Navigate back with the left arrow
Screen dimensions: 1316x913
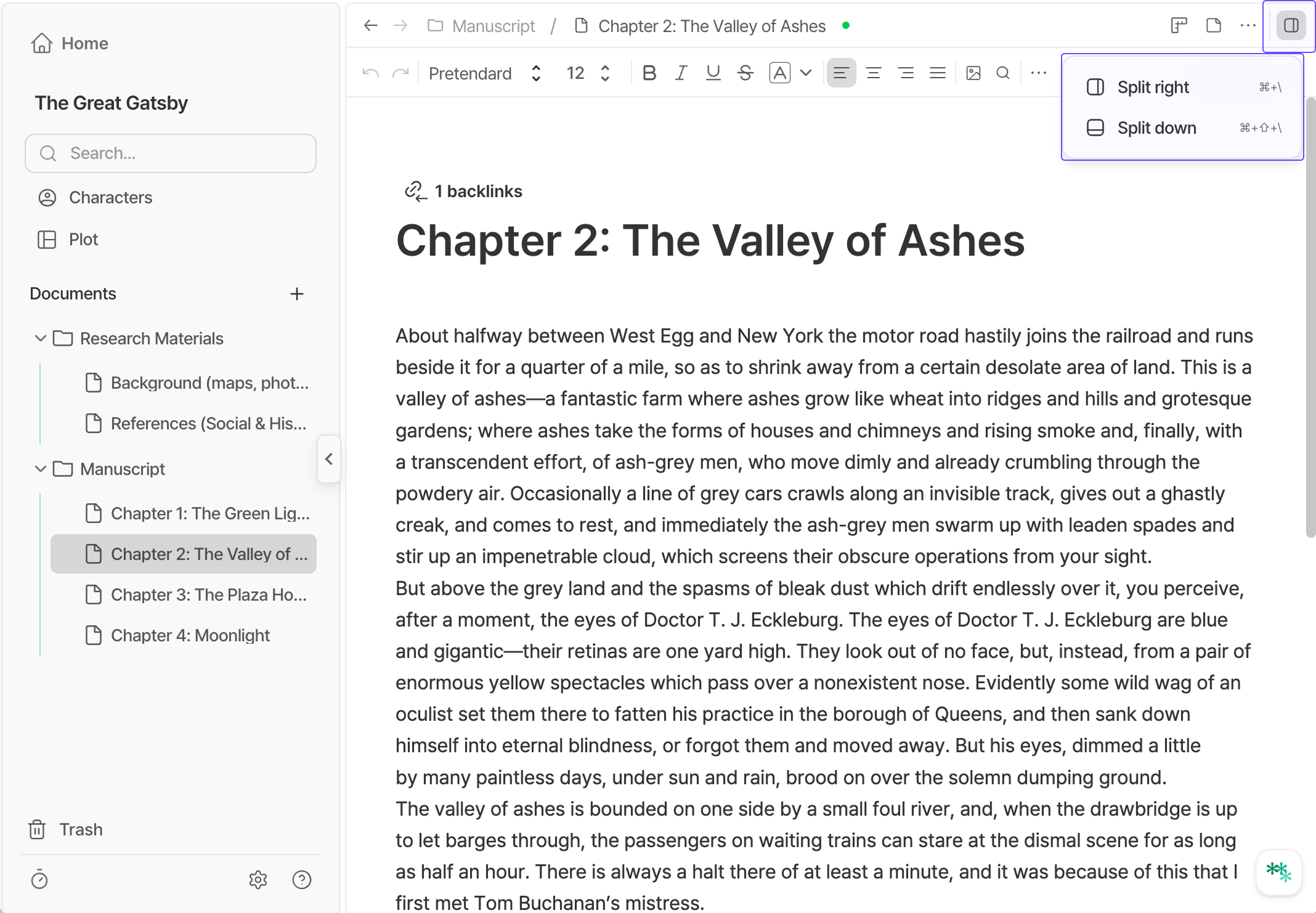[371, 25]
